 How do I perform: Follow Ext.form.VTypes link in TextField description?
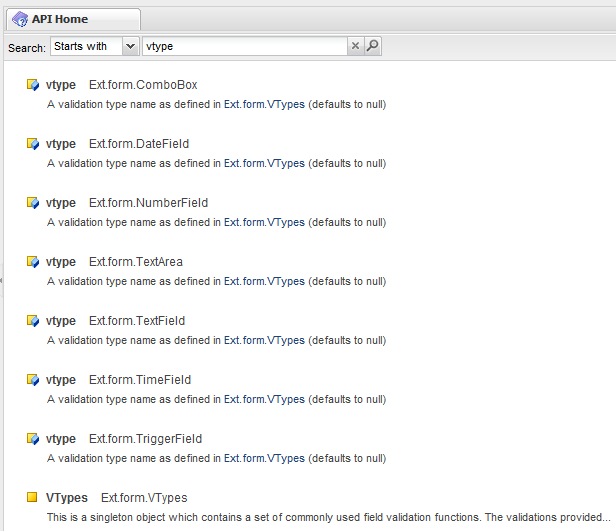coord(264,341)
